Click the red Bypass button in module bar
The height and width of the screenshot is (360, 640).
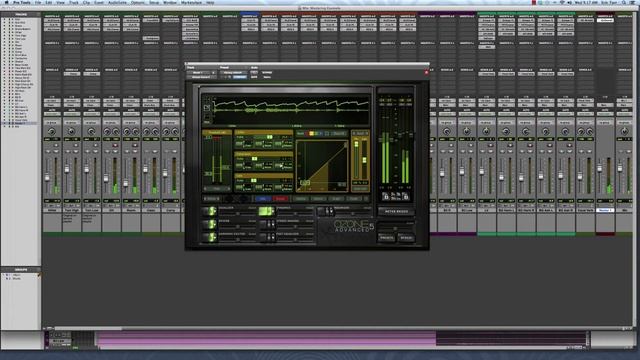(x=280, y=198)
